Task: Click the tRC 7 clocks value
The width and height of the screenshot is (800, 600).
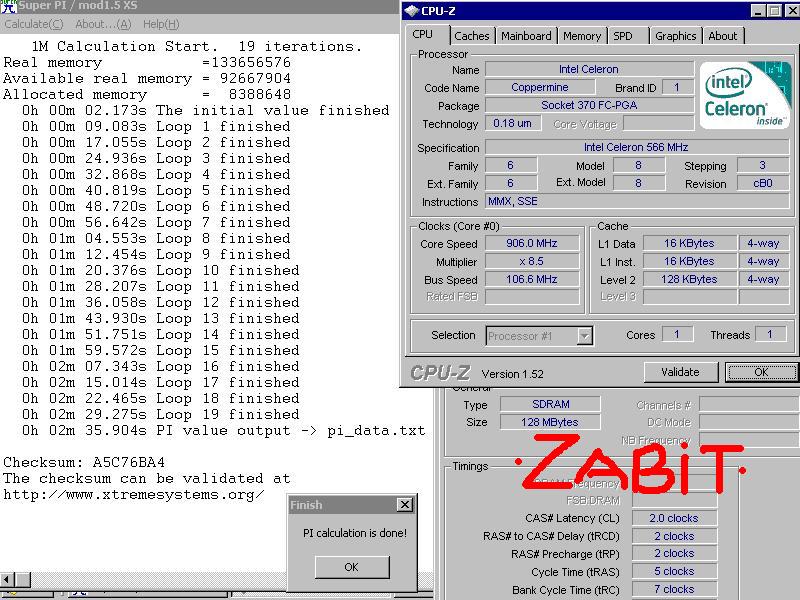Action: [x=674, y=589]
